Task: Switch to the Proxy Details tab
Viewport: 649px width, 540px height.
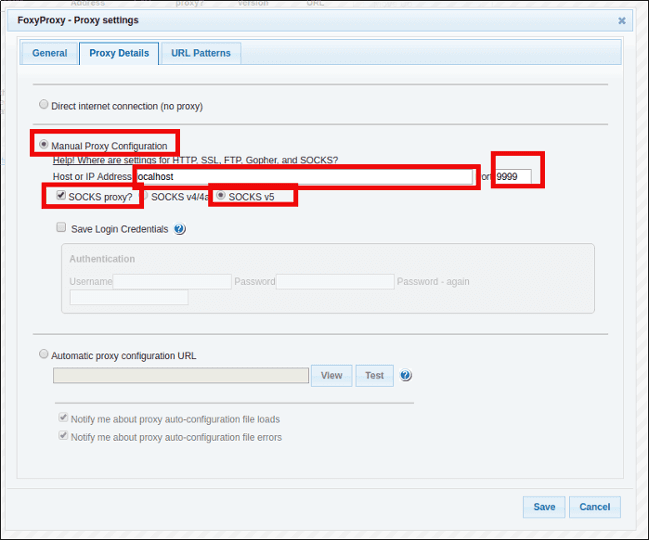Action: point(119,53)
